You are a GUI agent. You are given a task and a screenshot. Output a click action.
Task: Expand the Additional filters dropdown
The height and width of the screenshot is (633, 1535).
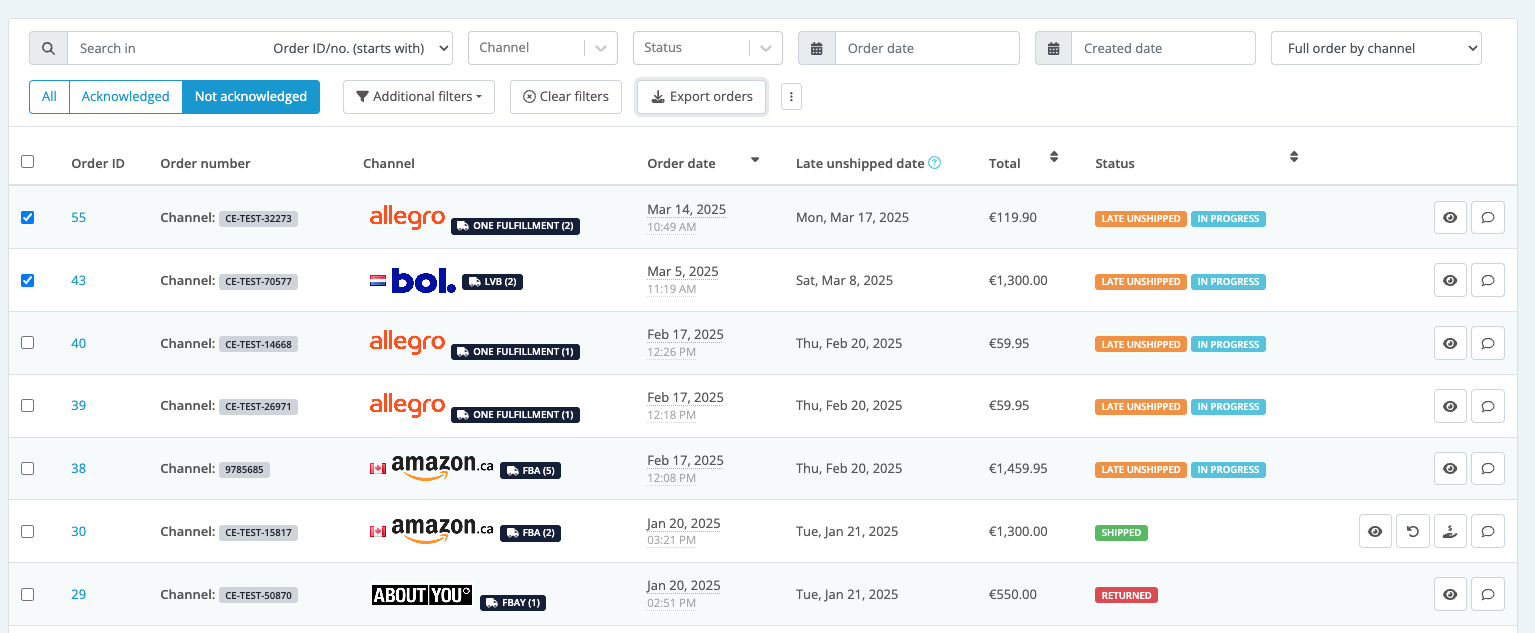(x=419, y=97)
